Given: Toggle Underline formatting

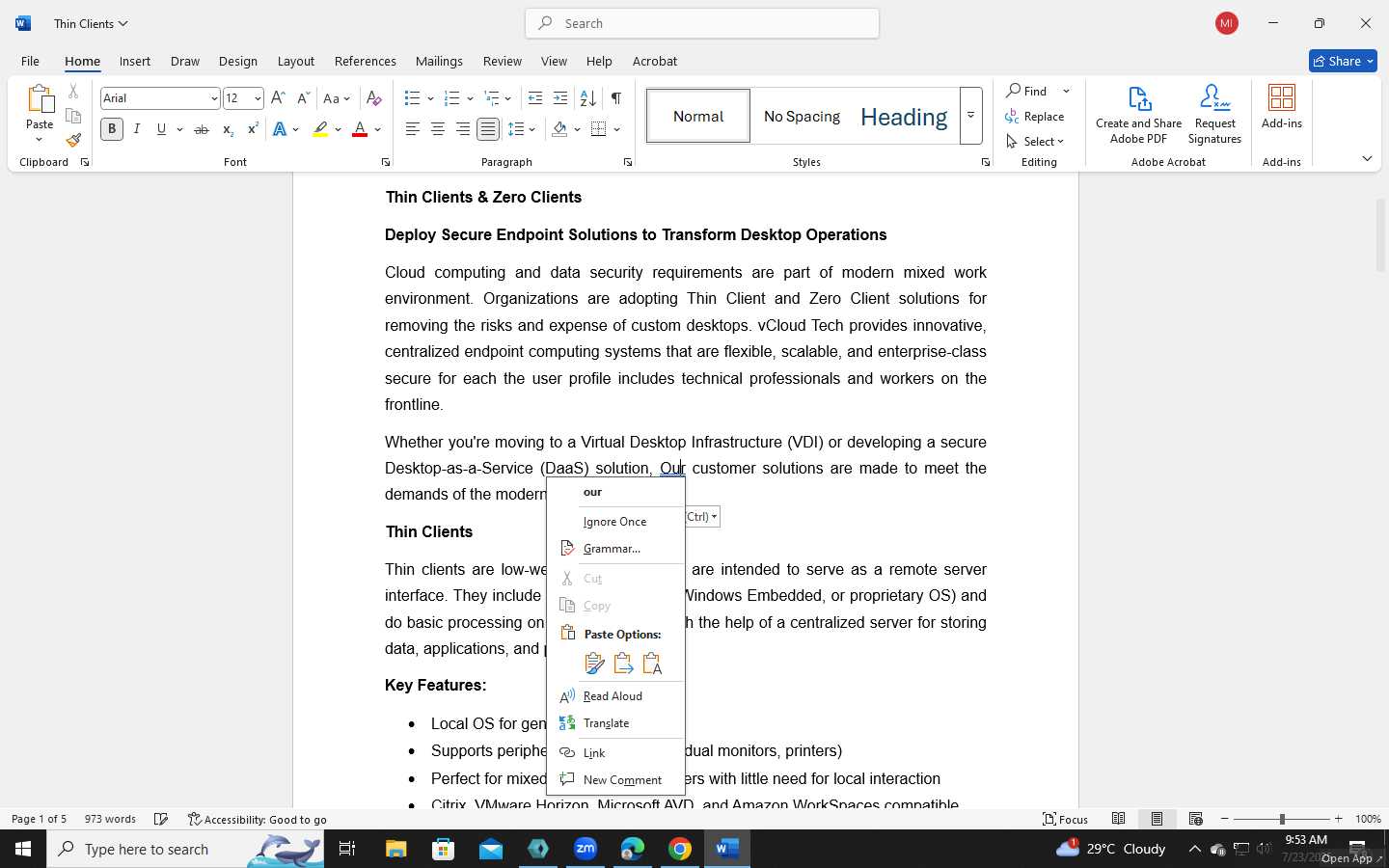Looking at the screenshot, I should (x=161, y=129).
